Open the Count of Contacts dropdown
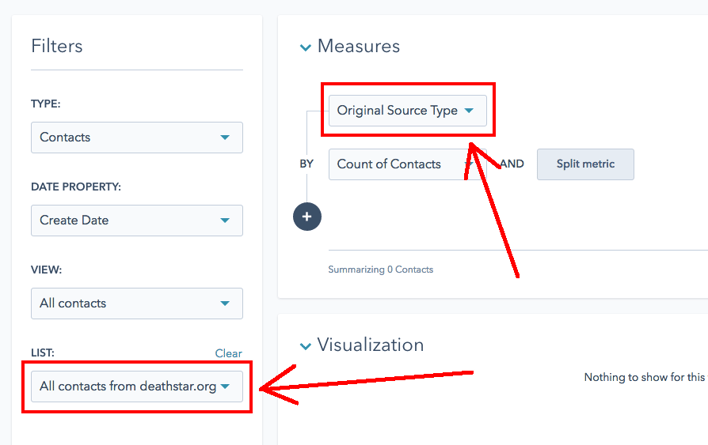 (x=400, y=164)
